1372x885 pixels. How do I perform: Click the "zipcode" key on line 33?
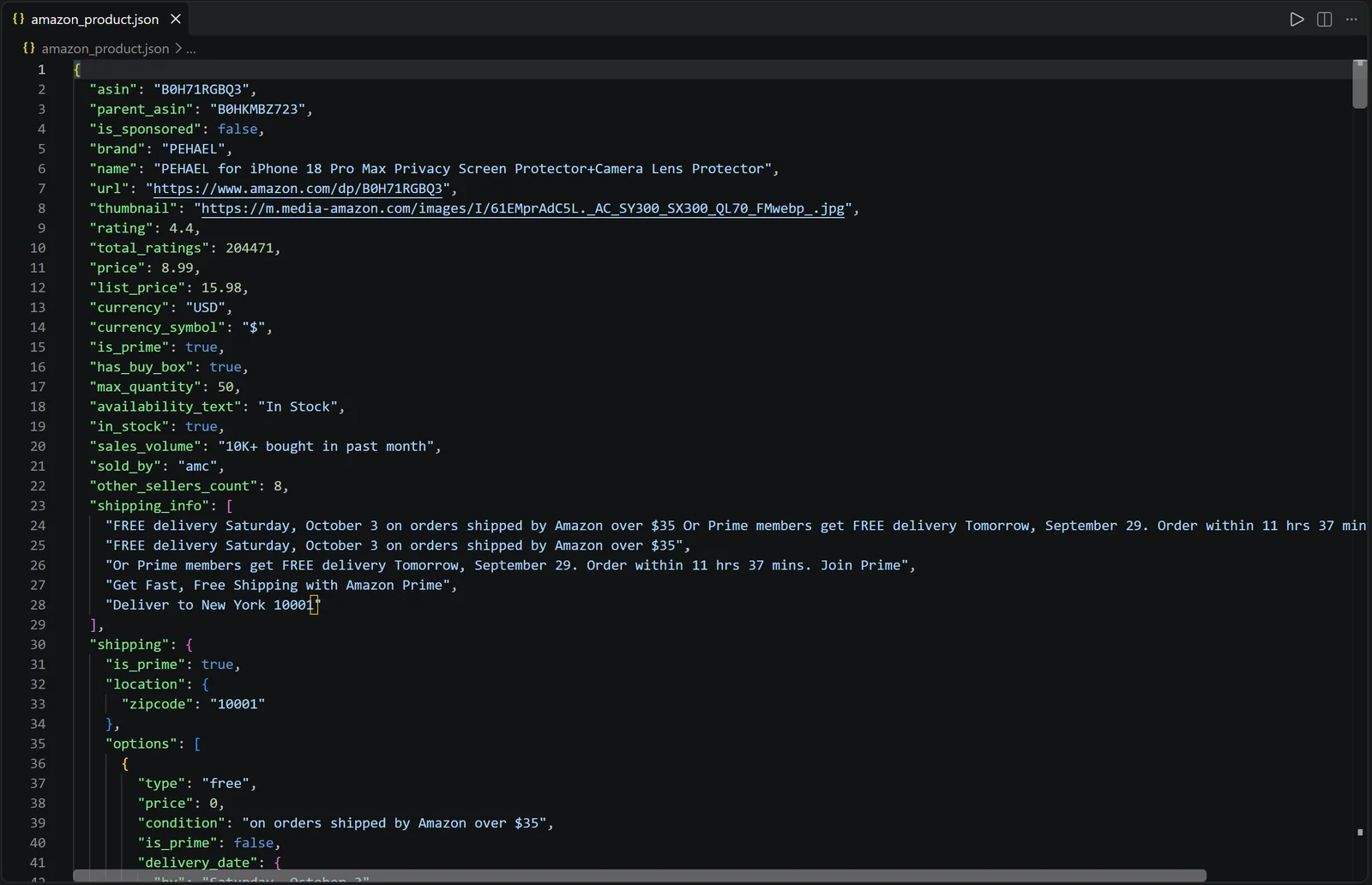158,704
